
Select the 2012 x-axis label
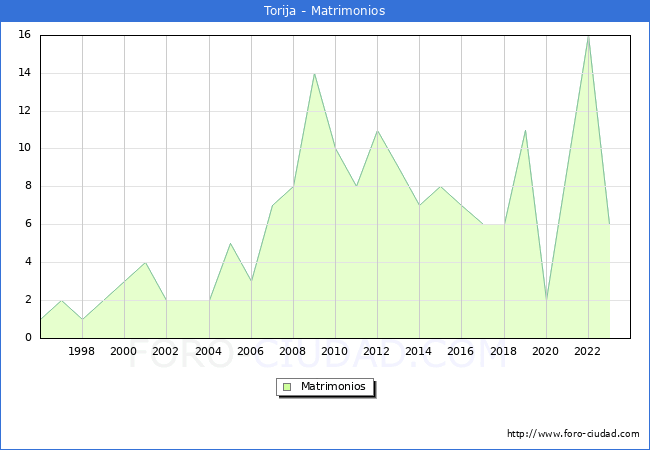tap(376, 351)
